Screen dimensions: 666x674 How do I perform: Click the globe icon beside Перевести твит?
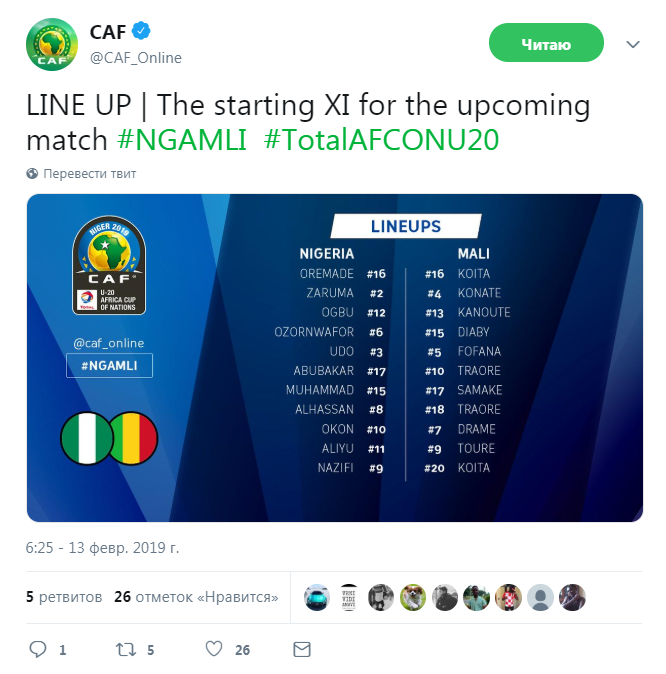click(32, 173)
